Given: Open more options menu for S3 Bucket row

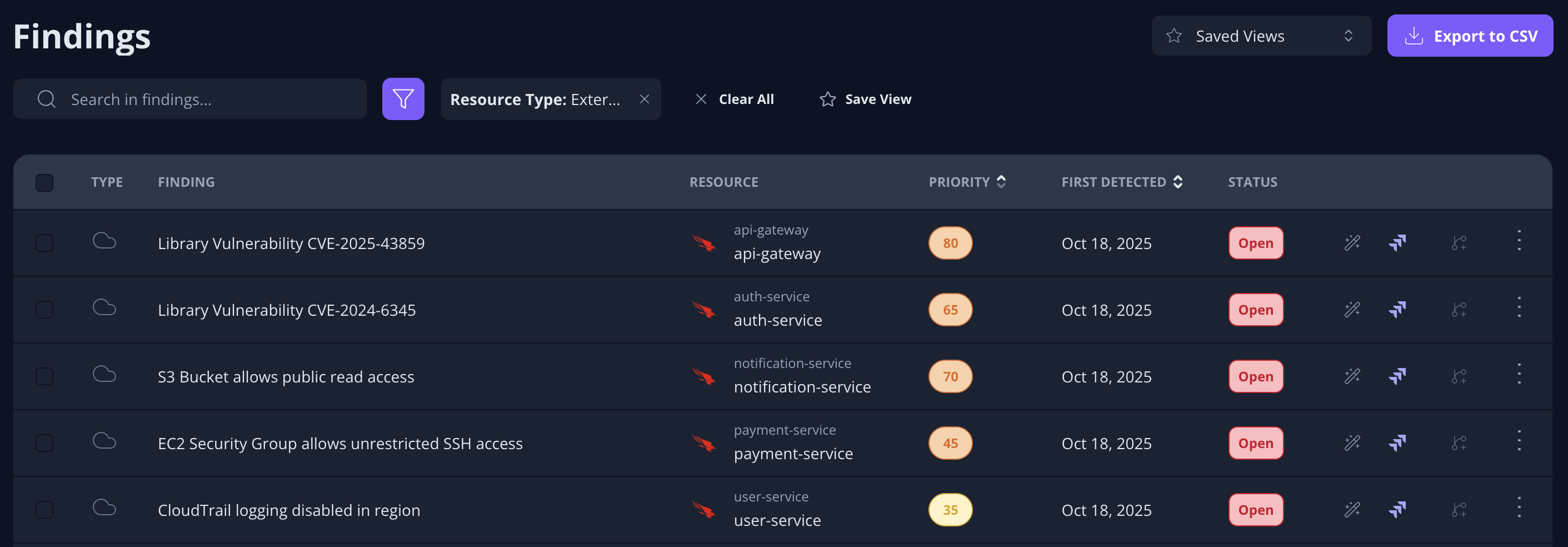Looking at the screenshot, I should click(x=1519, y=374).
